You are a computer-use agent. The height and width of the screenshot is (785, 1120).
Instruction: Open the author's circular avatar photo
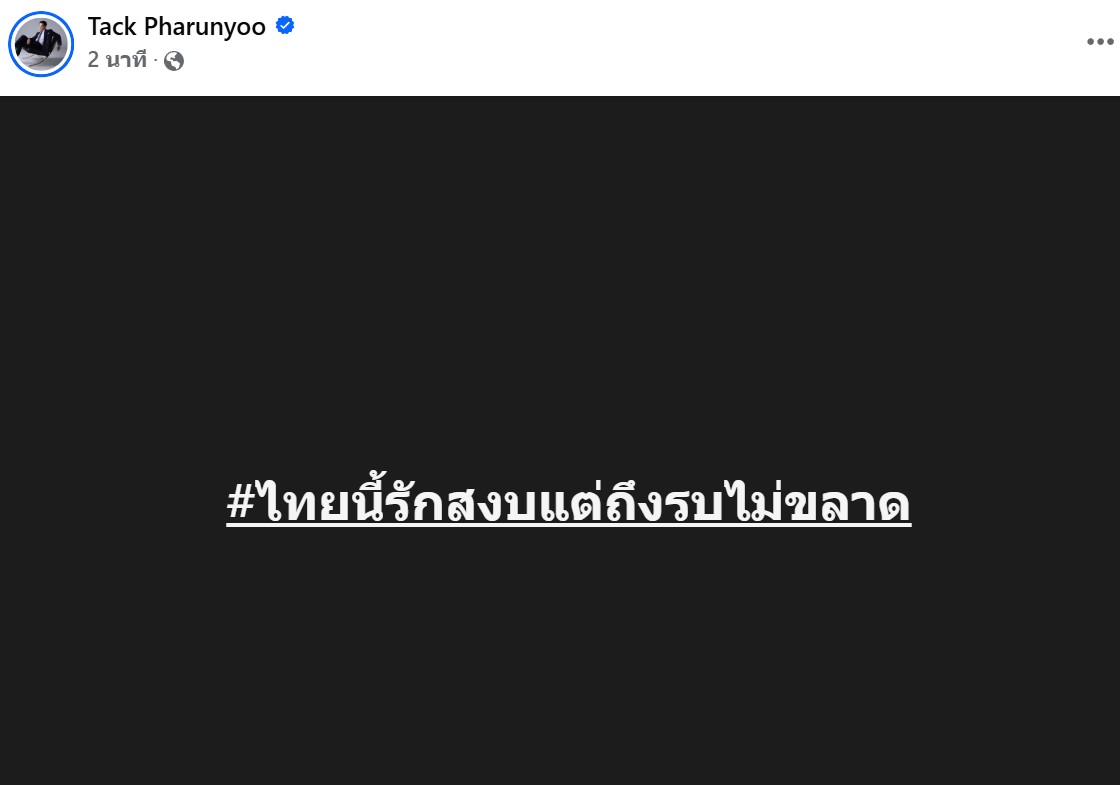[41, 44]
